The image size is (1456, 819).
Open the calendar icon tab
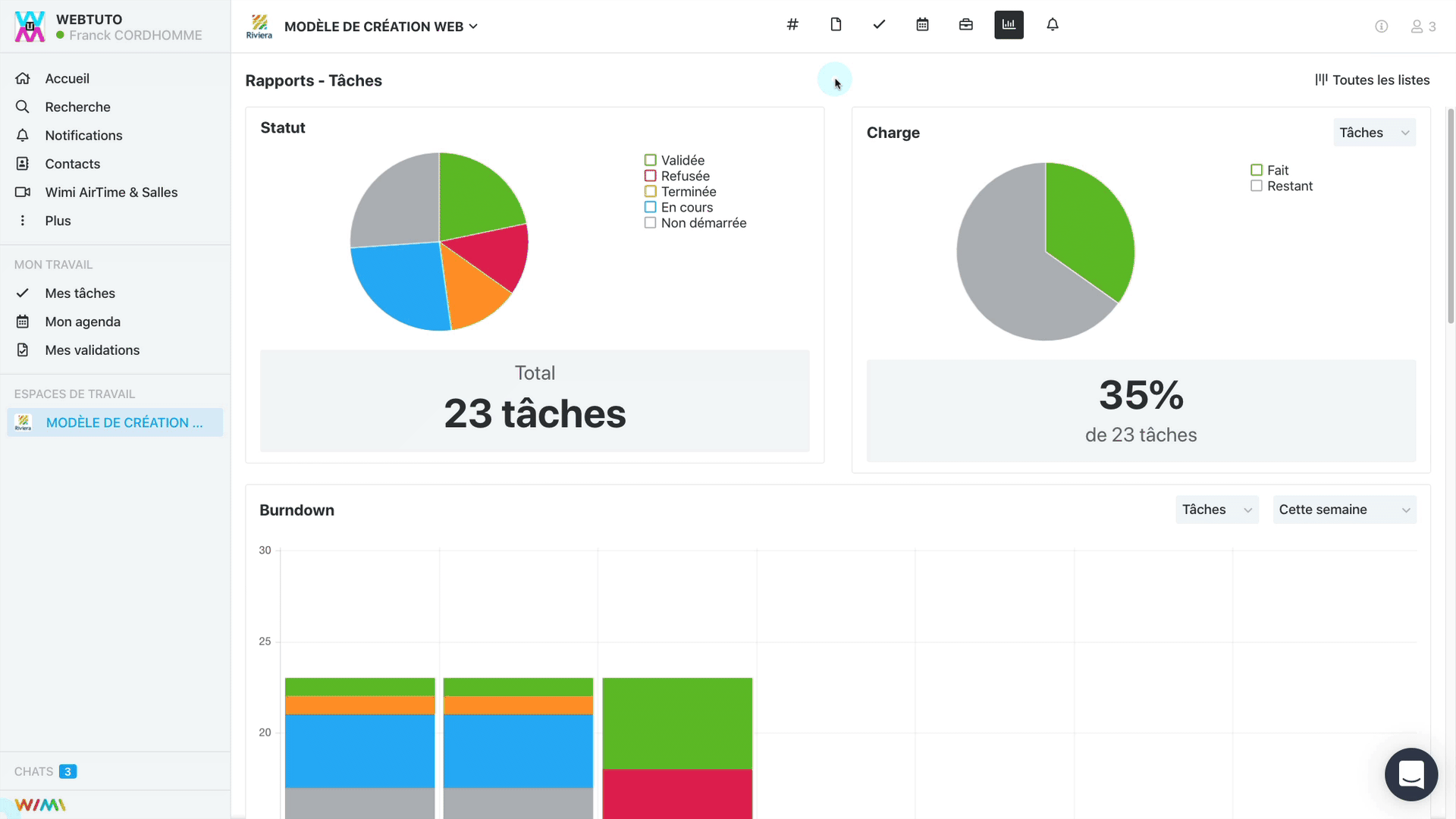922,25
